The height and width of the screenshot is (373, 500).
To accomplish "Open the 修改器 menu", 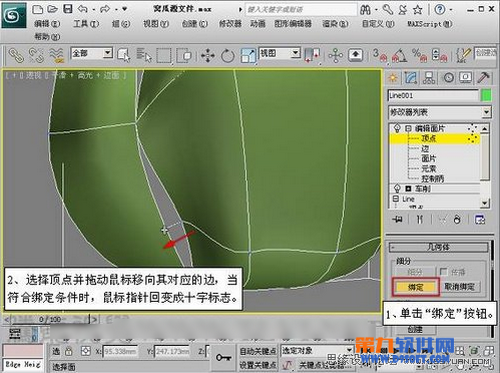I will pos(230,24).
